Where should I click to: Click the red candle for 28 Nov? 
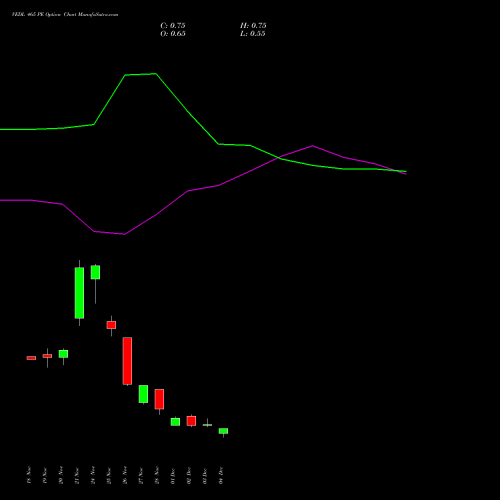(x=159, y=399)
